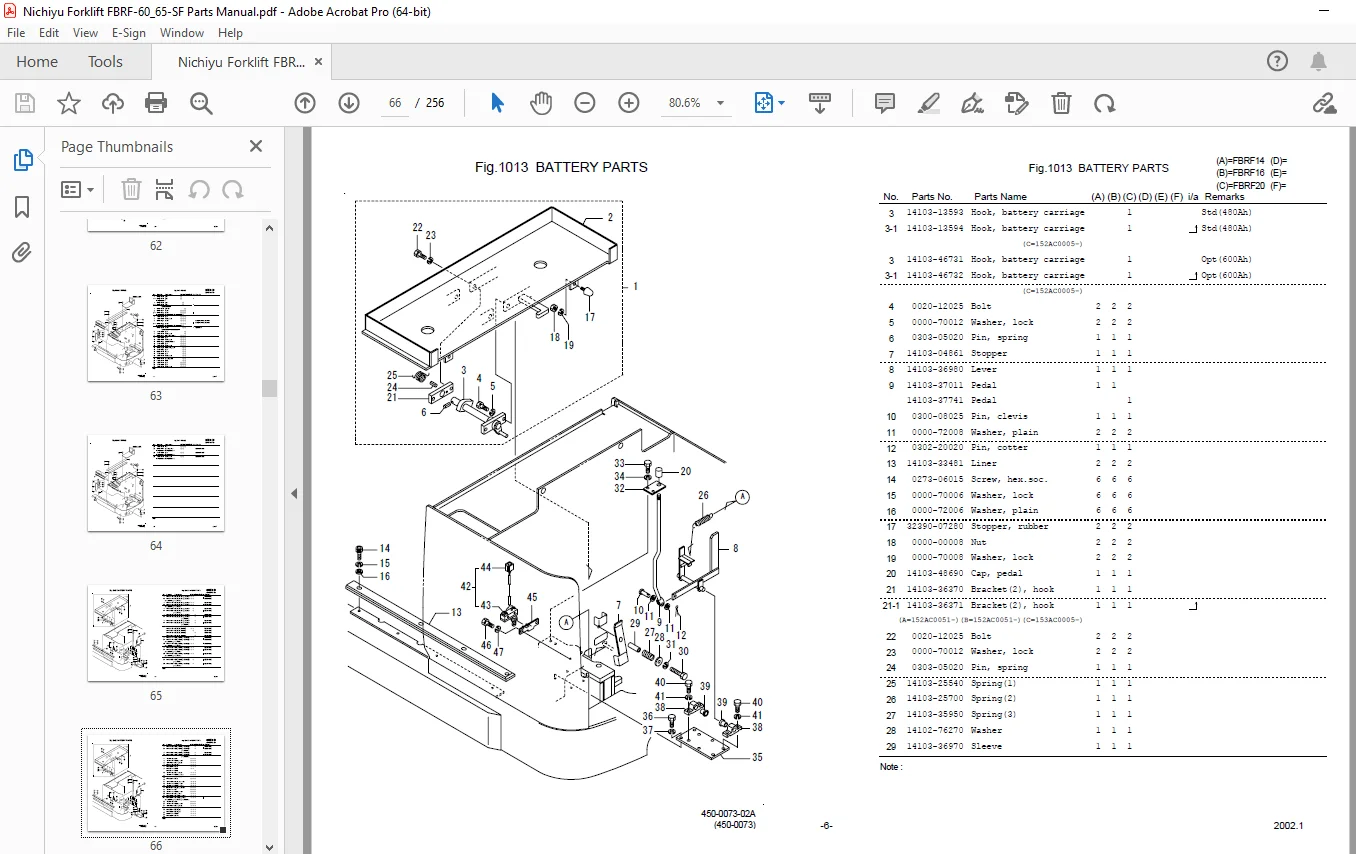Click the 'Sleeve' part name

986,746
